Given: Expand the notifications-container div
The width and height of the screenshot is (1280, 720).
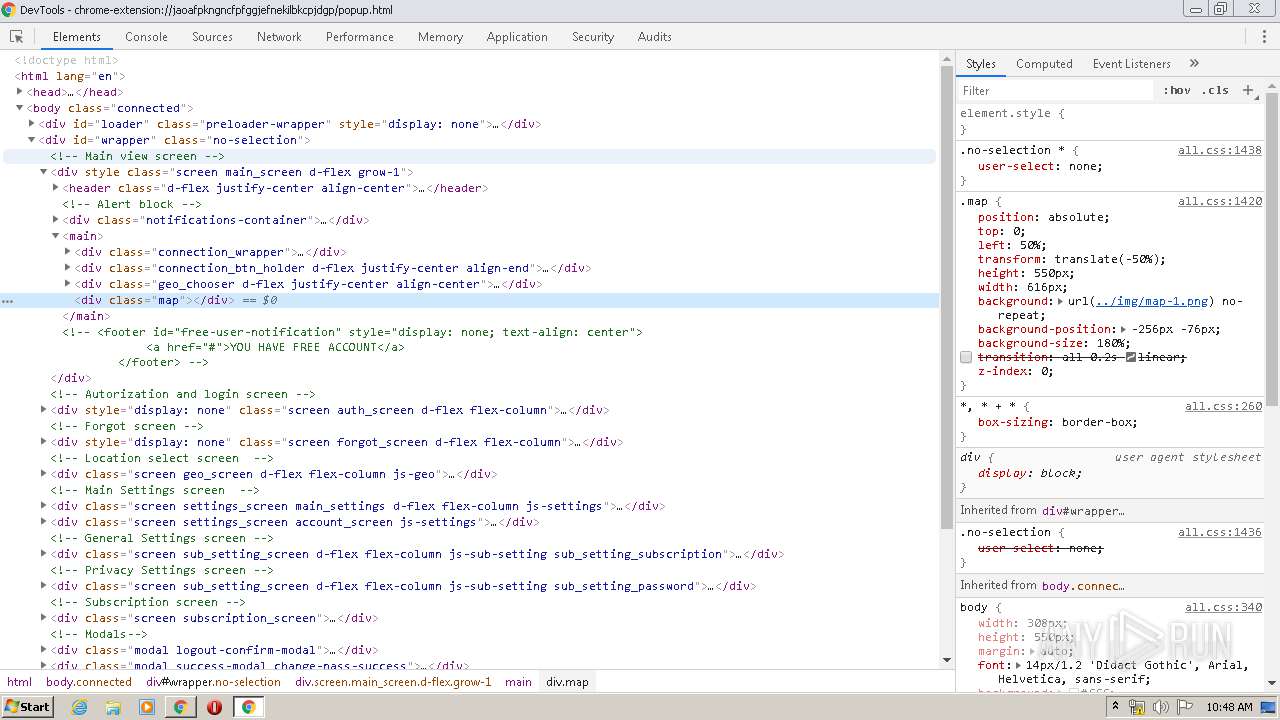Looking at the screenshot, I should (x=55, y=220).
